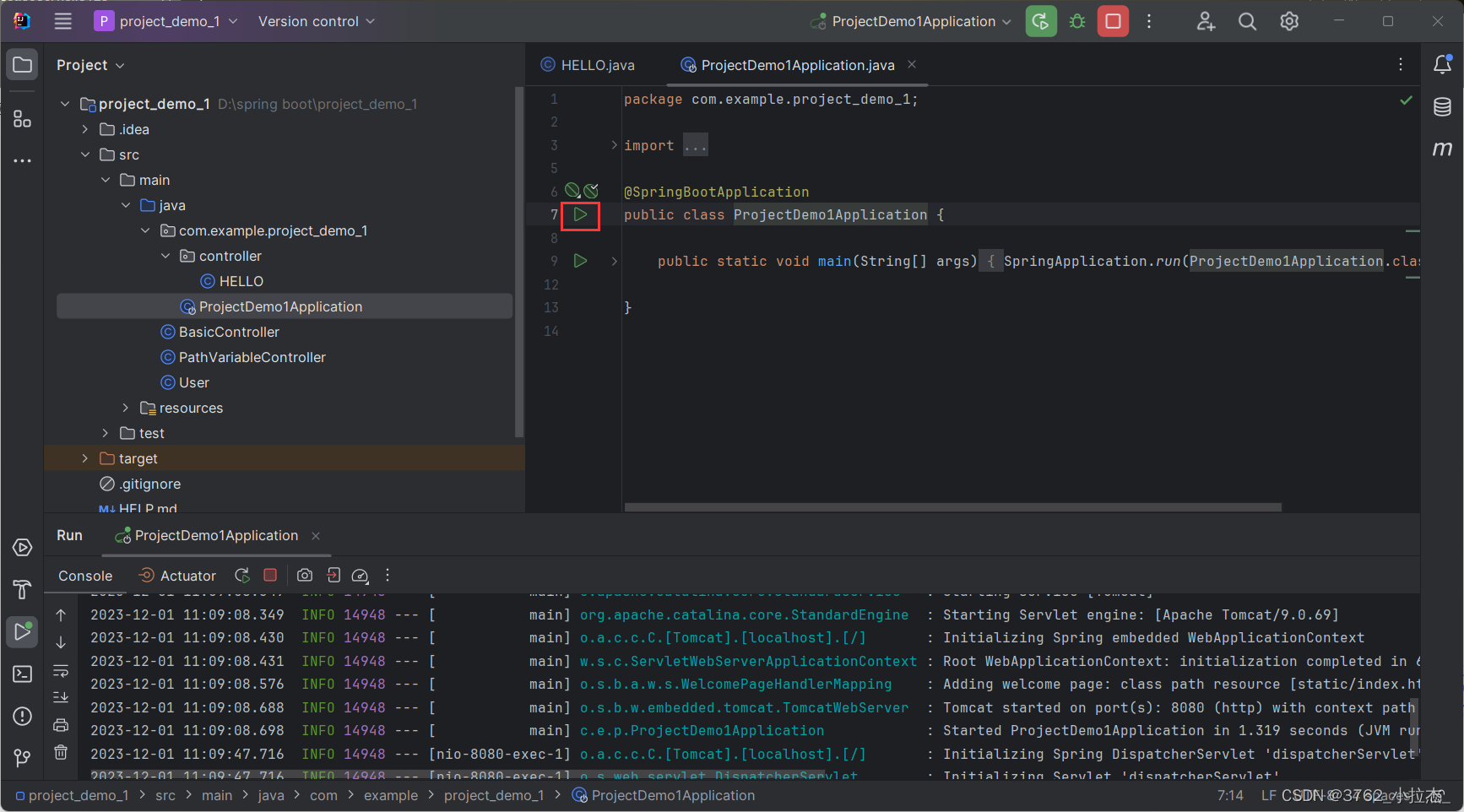Open IDE Settings via the gear icon

1289,21
